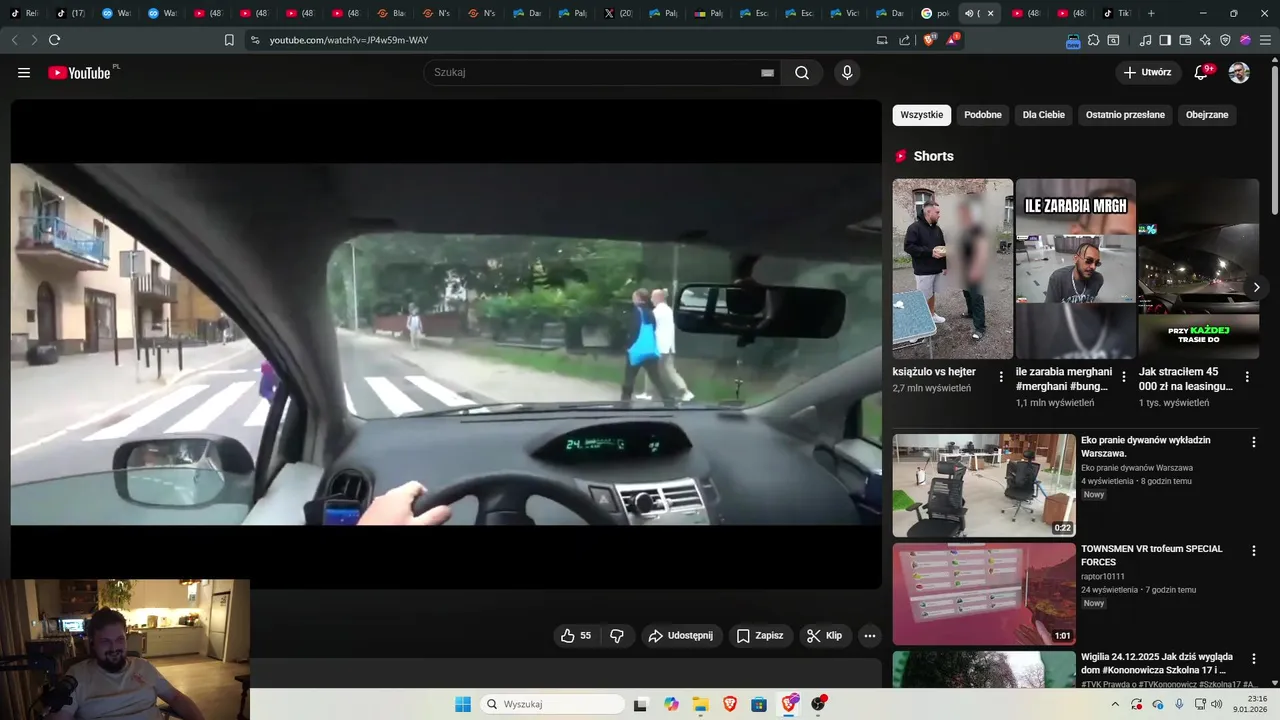
Task: Open more actions ellipsis under video
Action: (x=870, y=635)
